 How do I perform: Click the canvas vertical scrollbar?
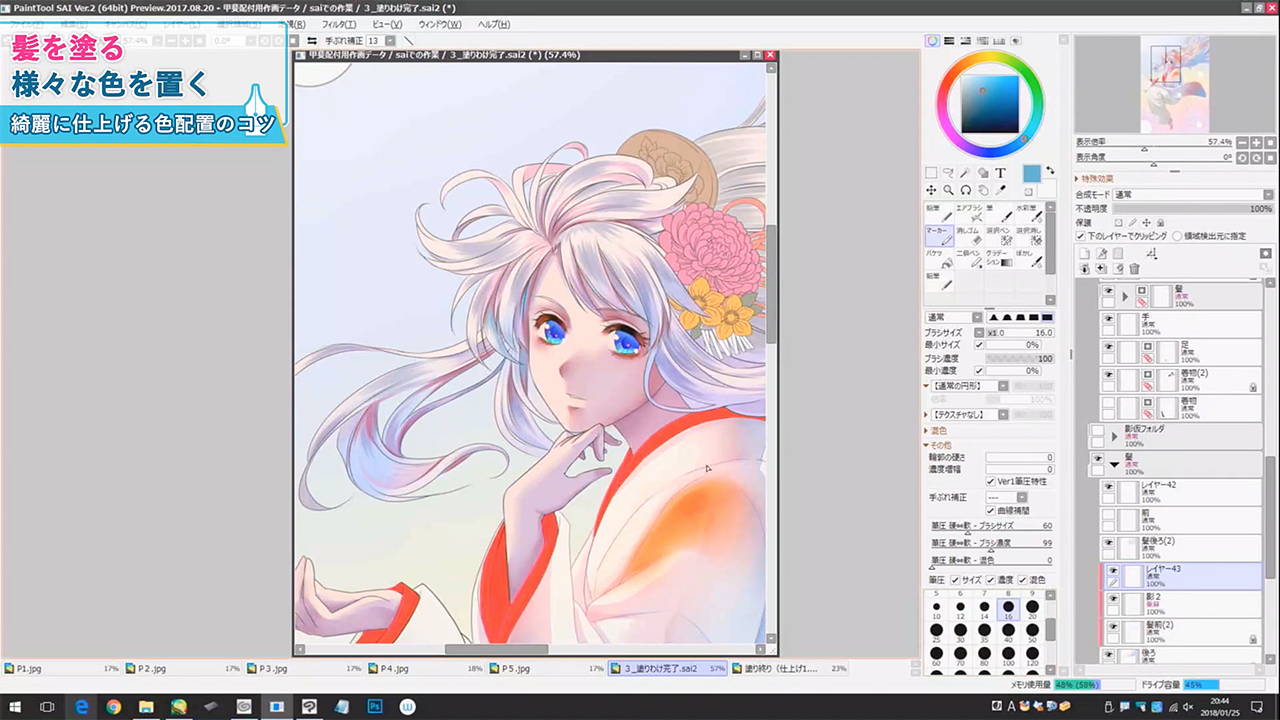[770, 285]
